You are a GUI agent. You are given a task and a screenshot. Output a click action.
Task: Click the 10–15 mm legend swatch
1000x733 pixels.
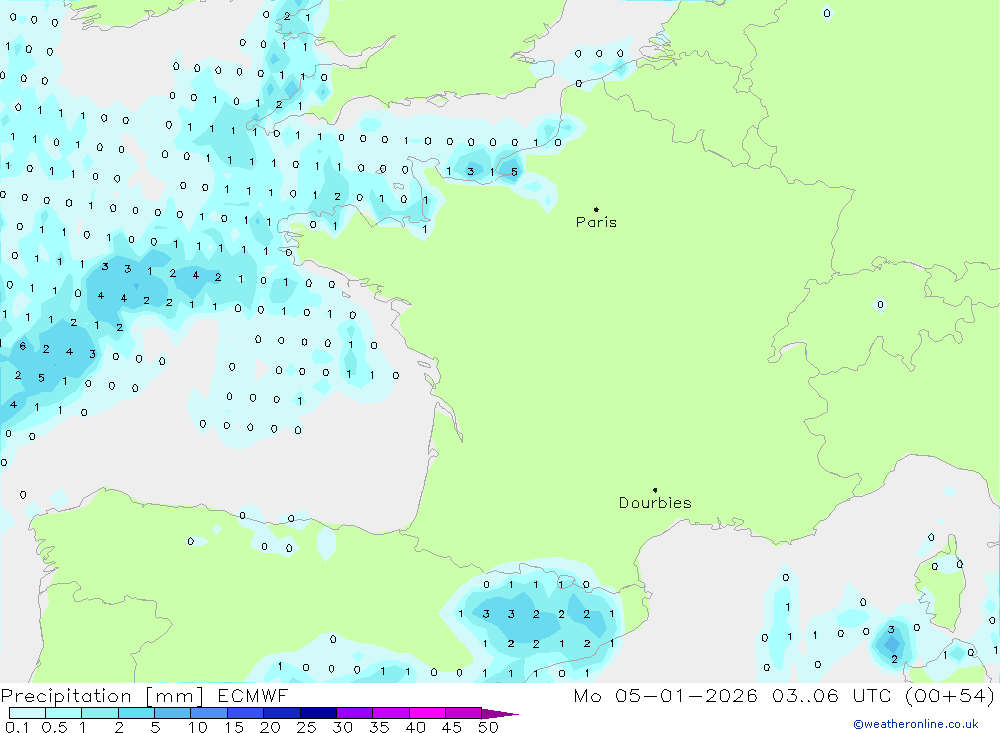[209, 713]
